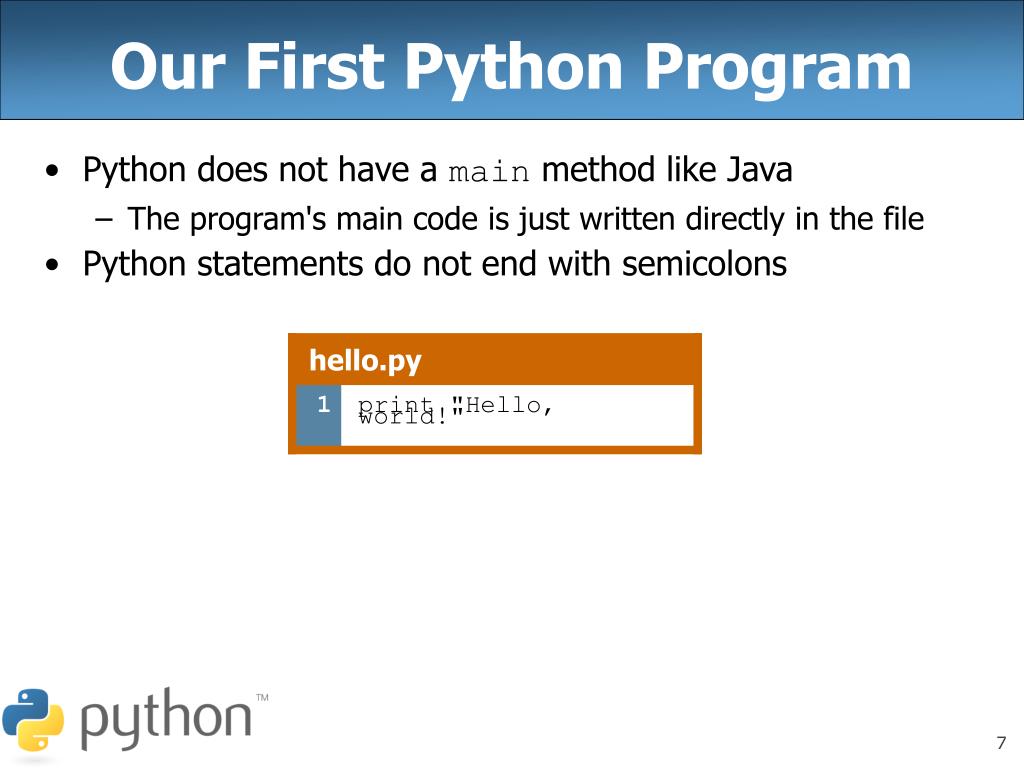Click the word semicolons in second bullet
Screen dimensions: 1024x768
pos(704,264)
